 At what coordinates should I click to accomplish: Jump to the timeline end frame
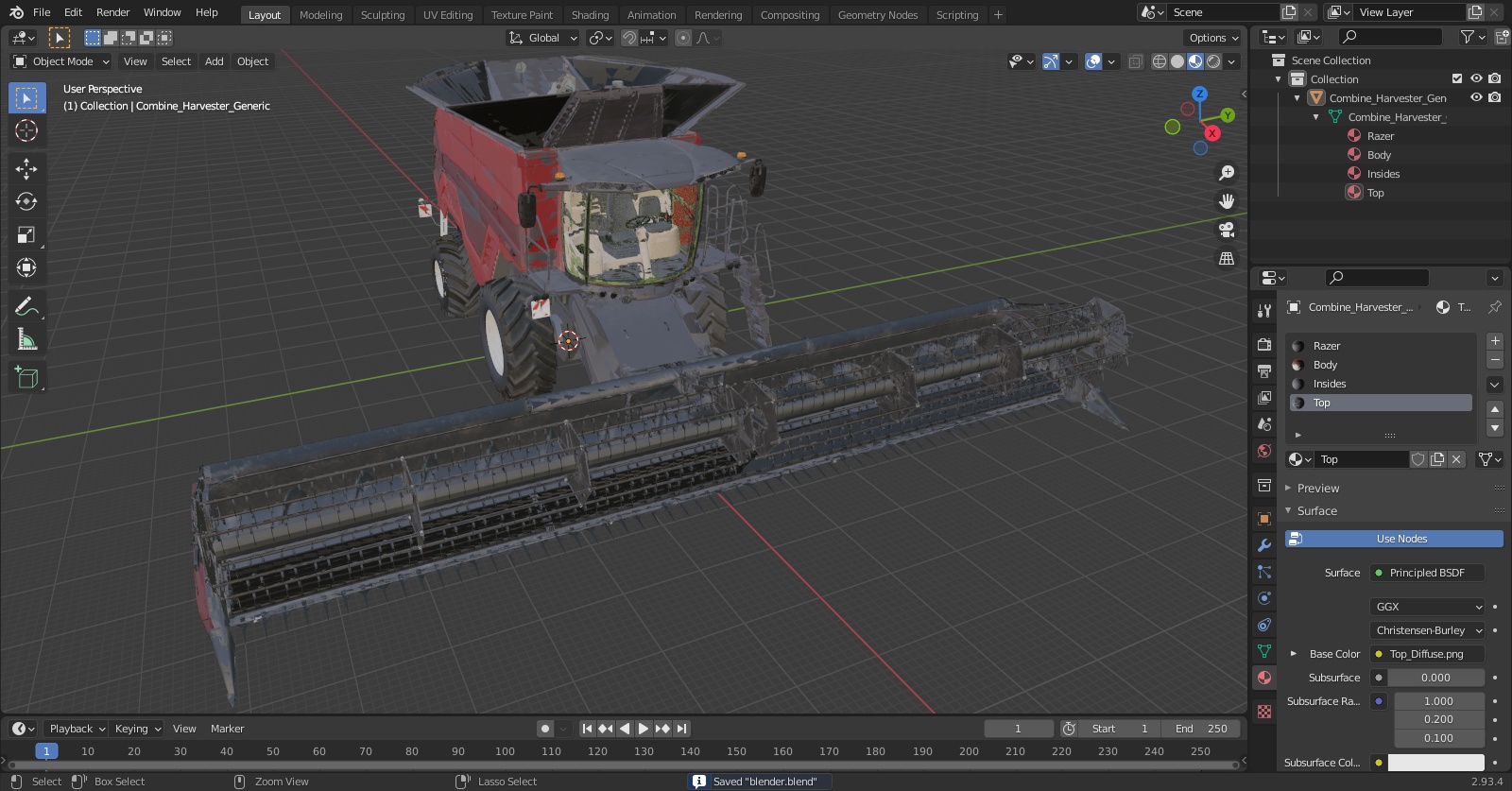681,729
